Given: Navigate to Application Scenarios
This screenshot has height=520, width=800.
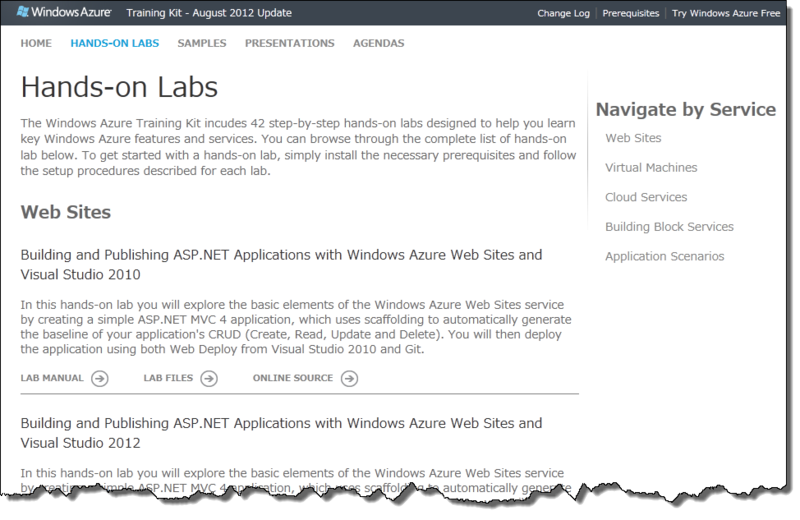Looking at the screenshot, I should [665, 256].
